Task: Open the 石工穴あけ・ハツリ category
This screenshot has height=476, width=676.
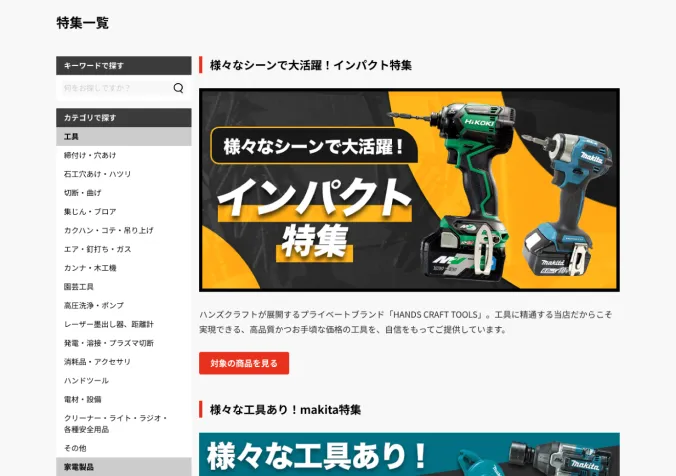Action: 97,174
